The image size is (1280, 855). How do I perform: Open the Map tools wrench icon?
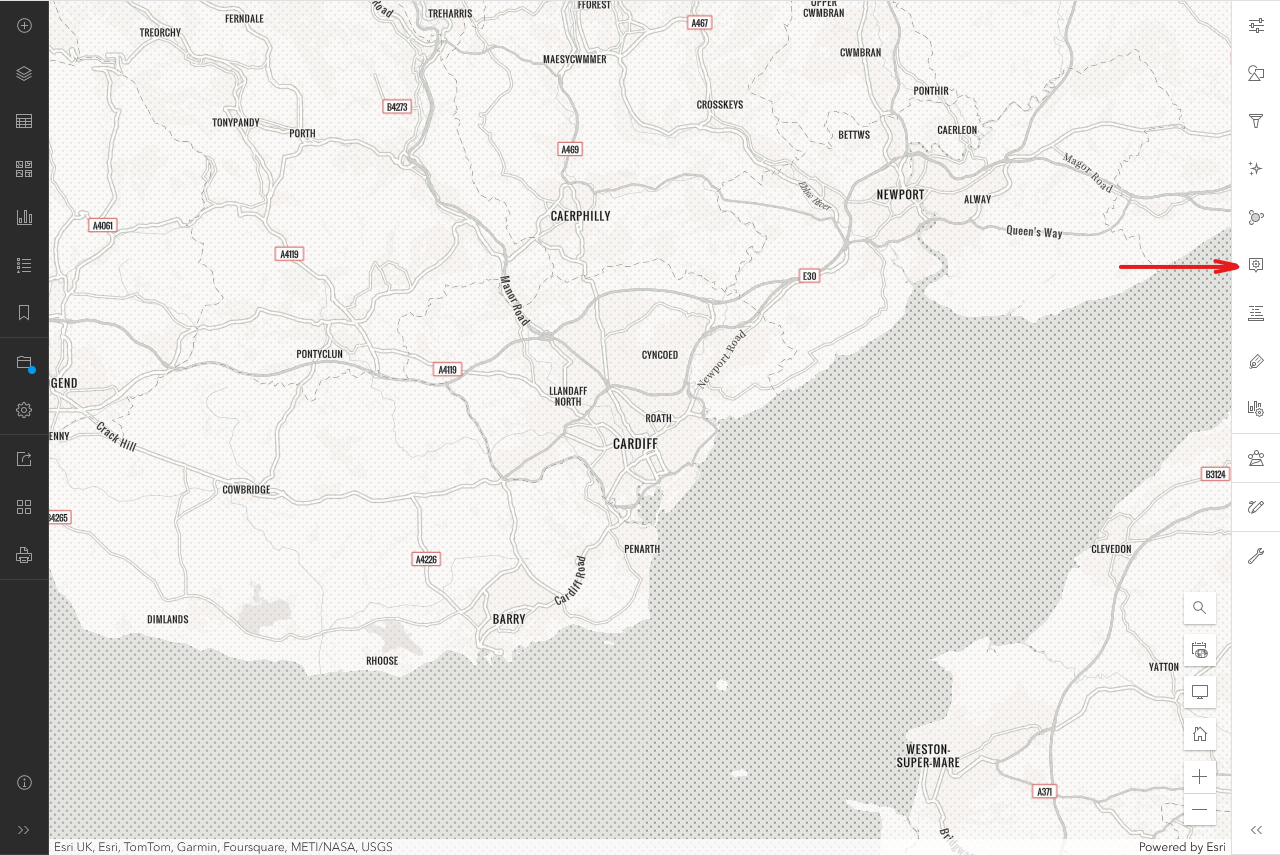click(1256, 556)
